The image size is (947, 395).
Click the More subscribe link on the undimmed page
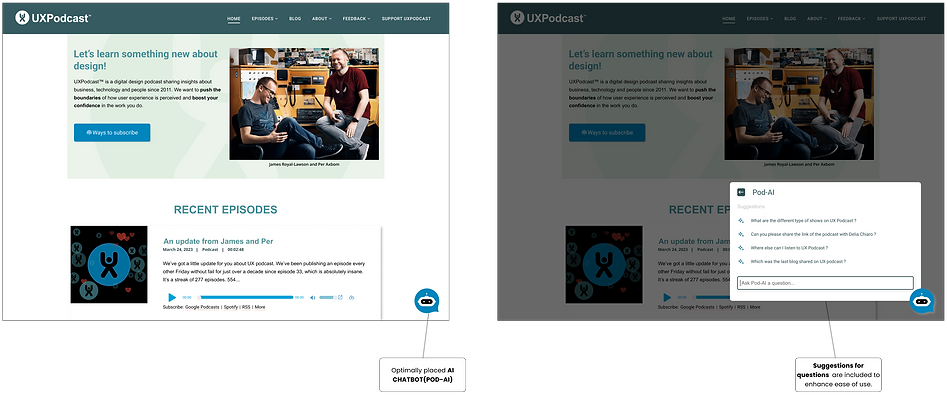coord(260,307)
